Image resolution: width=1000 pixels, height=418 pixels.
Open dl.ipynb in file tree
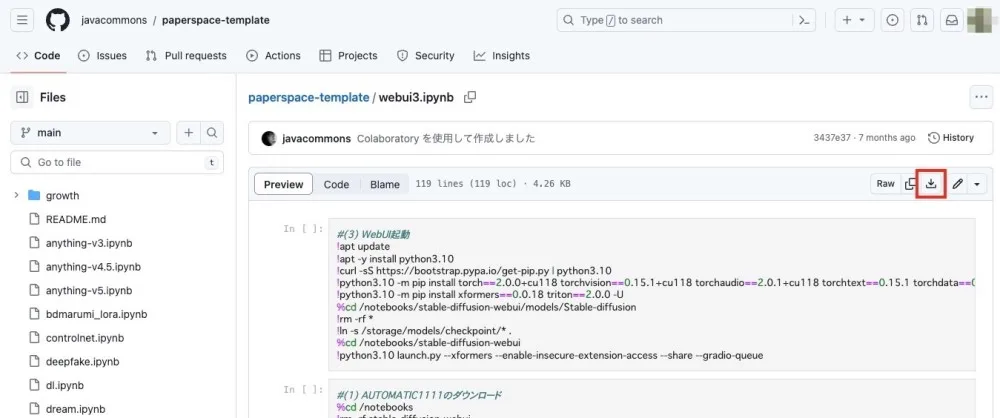(65, 385)
